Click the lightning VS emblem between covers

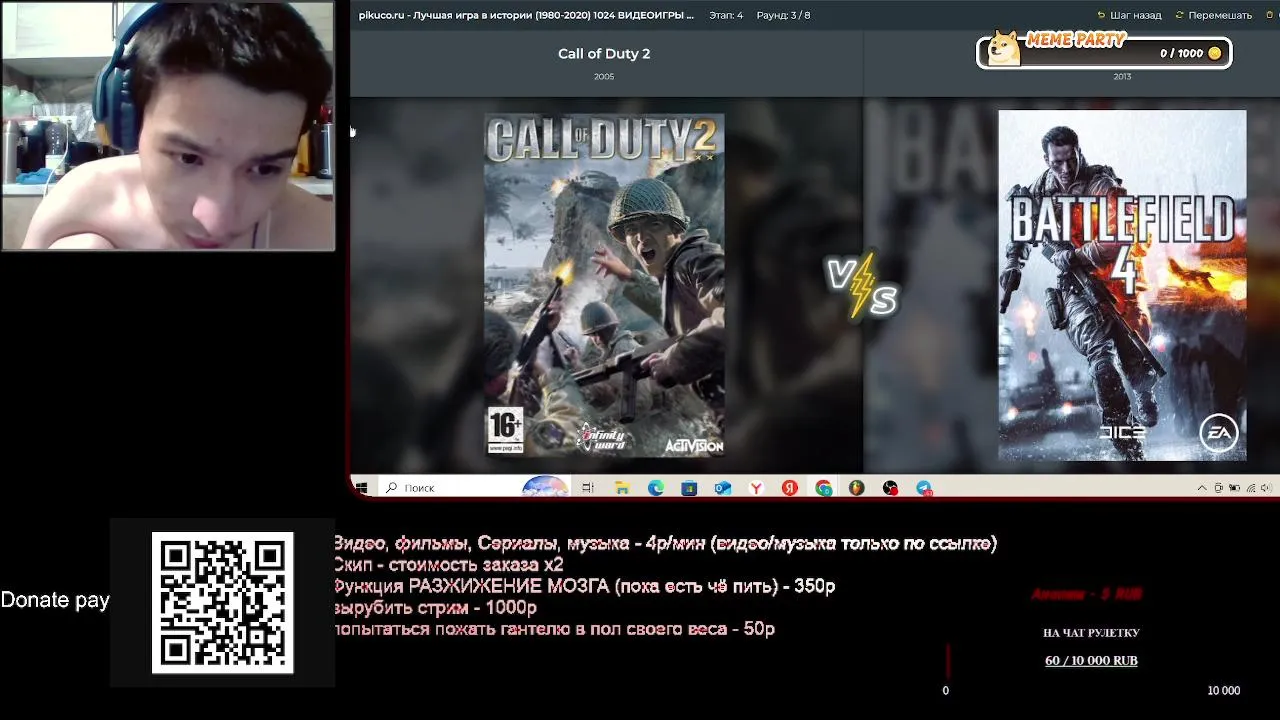[862, 285]
